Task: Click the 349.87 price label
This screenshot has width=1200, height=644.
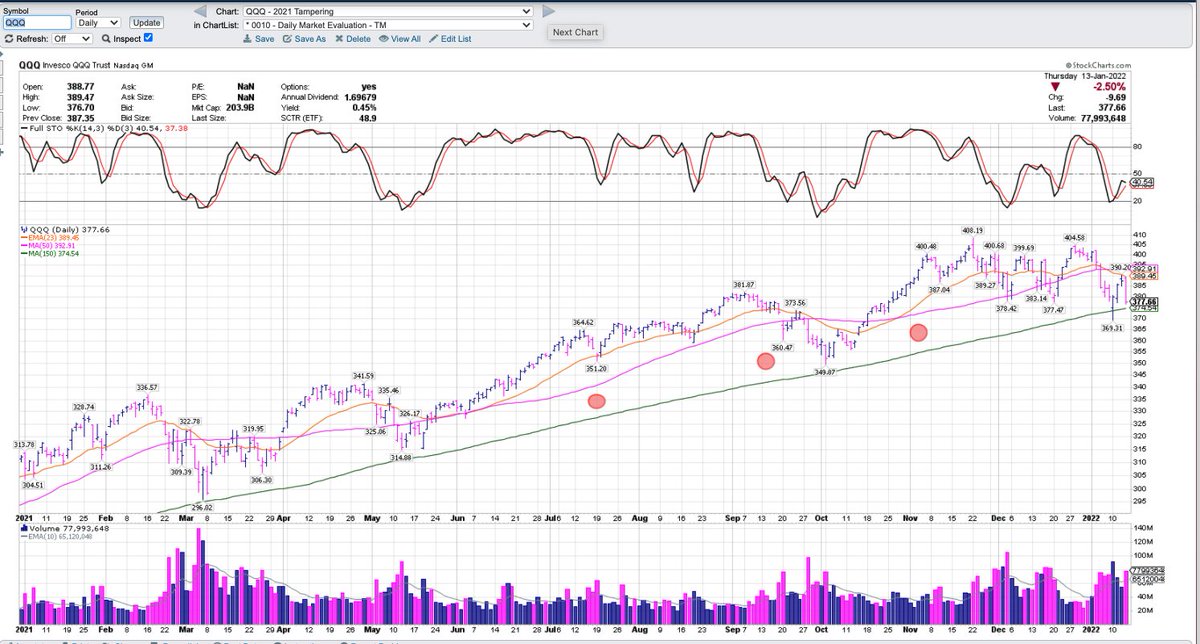Action: (826, 370)
